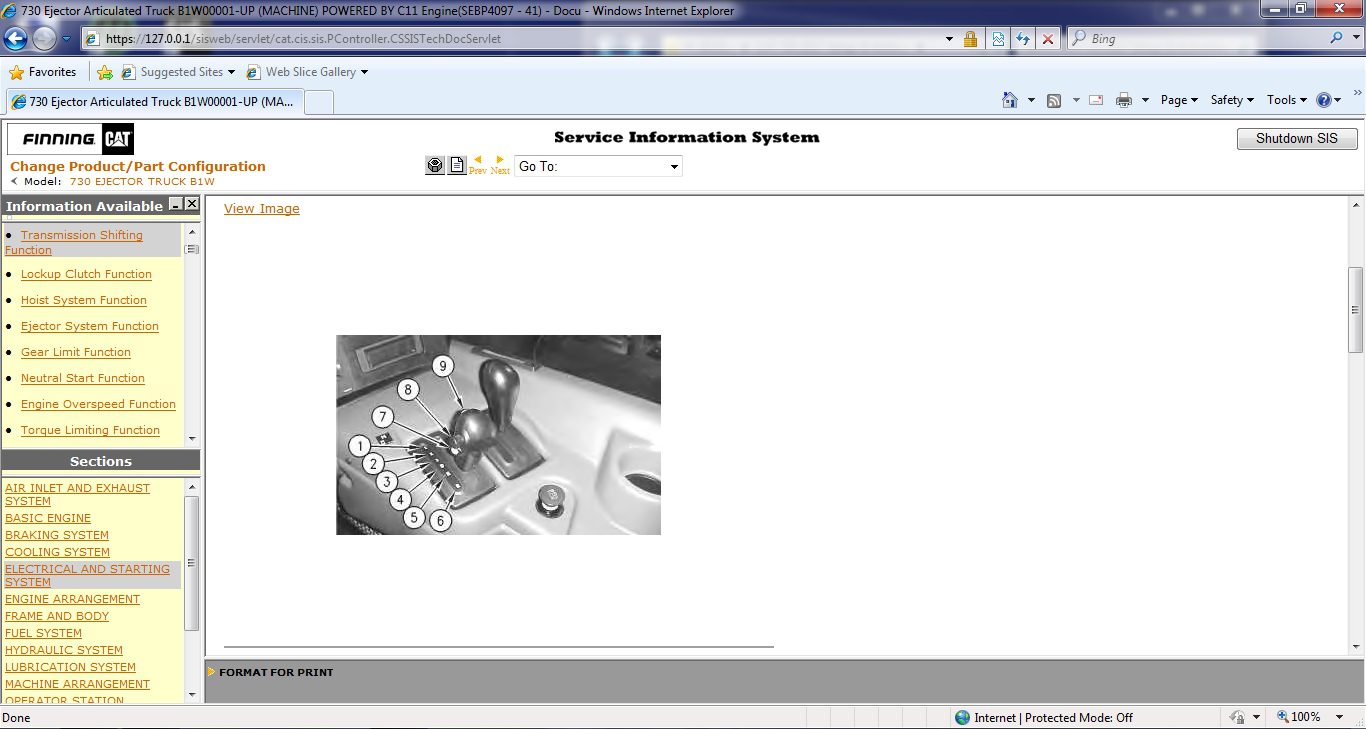Run search with the magnifier button

1337,38
